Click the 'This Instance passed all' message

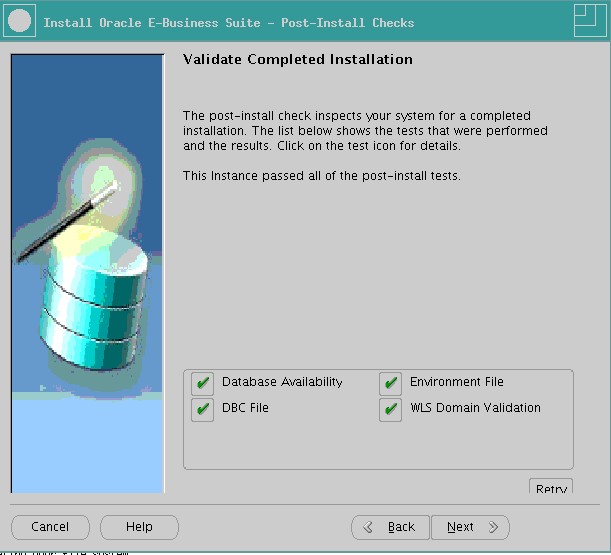tap(321, 176)
